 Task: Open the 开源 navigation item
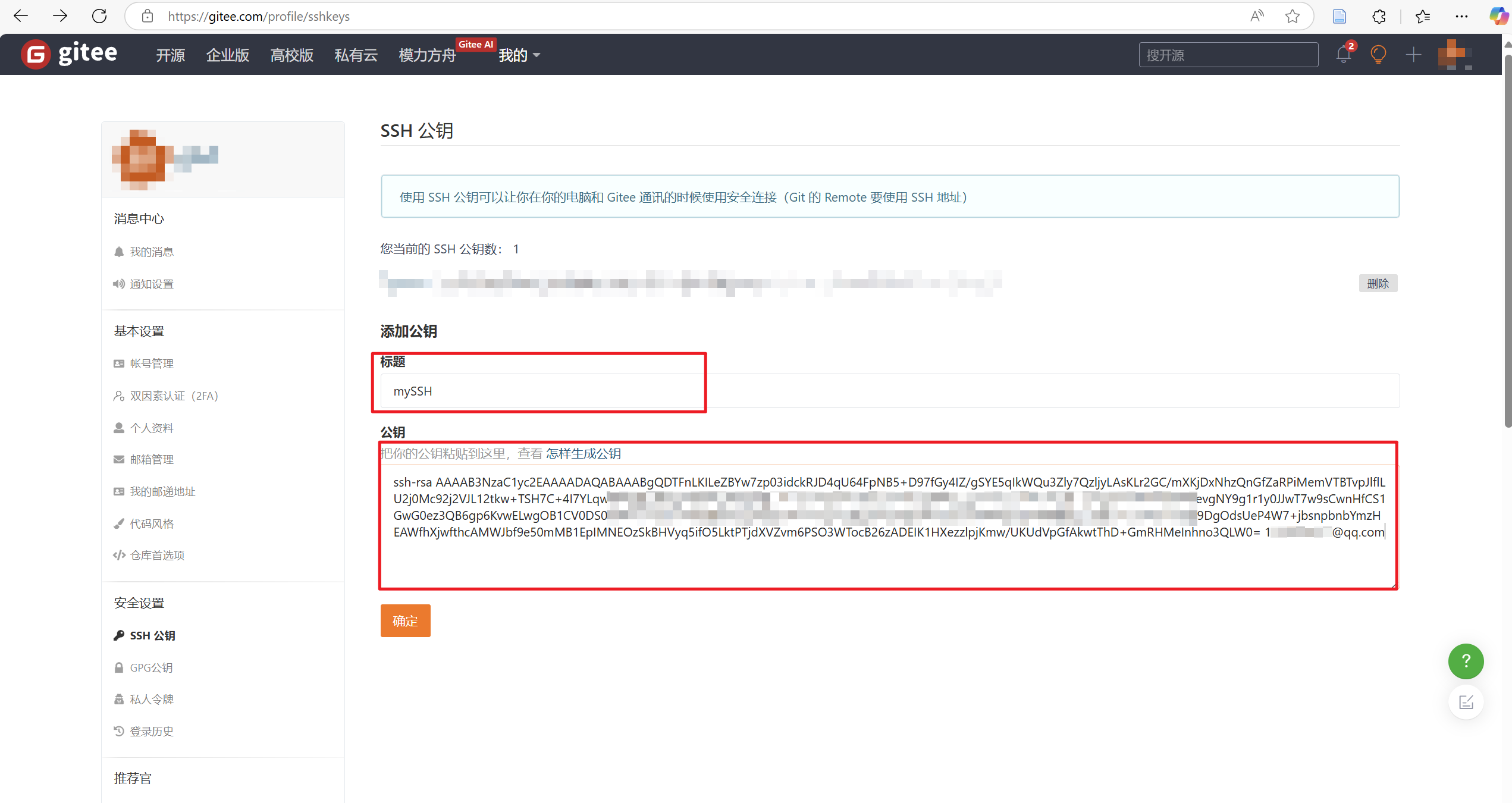click(170, 55)
